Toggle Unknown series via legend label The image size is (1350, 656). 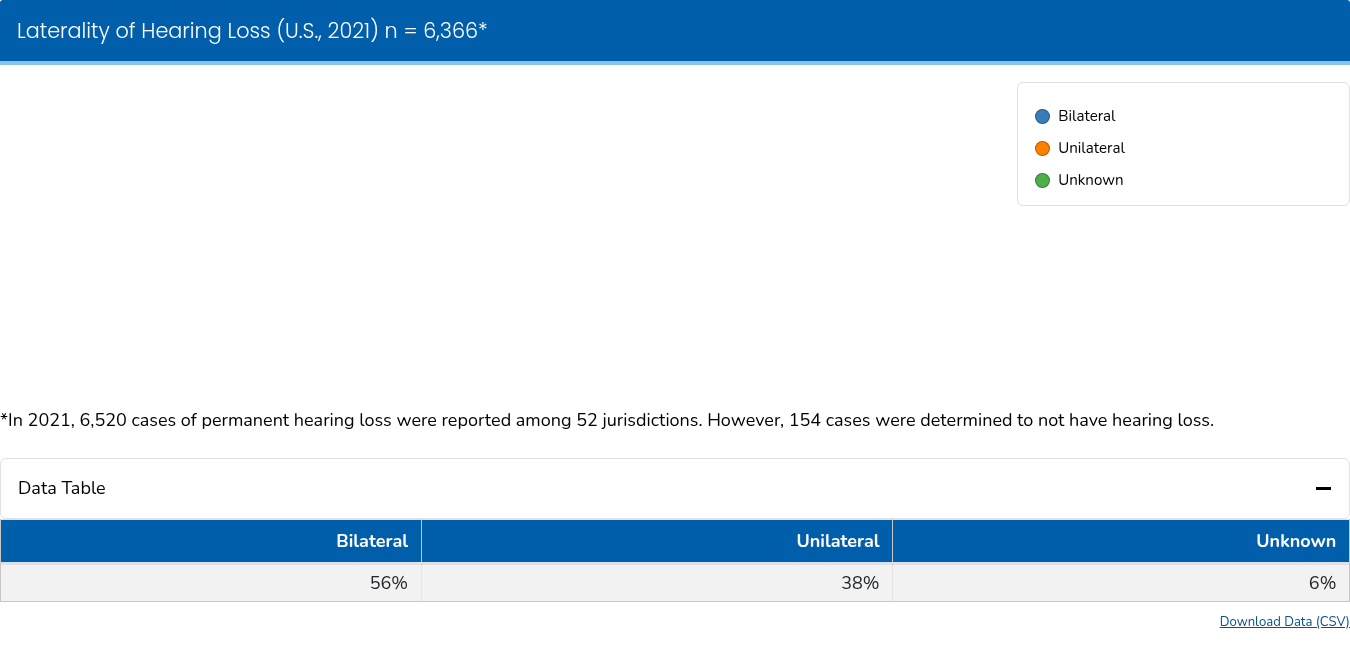(x=1090, y=180)
